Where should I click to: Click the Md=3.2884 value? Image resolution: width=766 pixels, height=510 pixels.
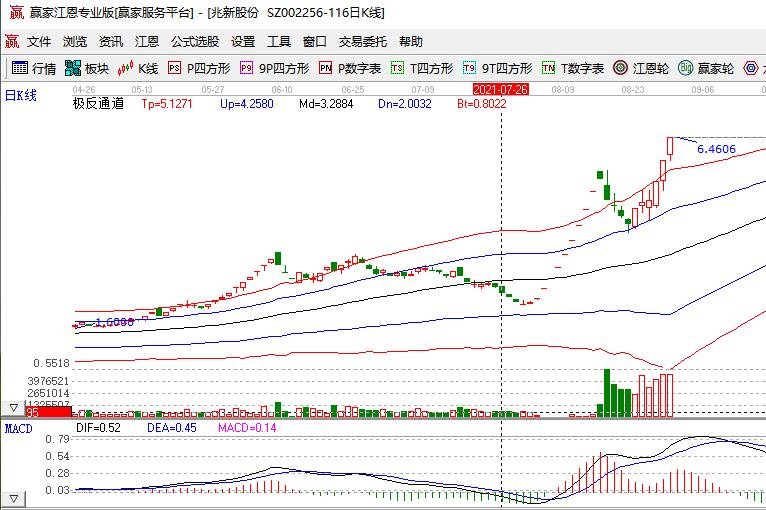pos(326,104)
